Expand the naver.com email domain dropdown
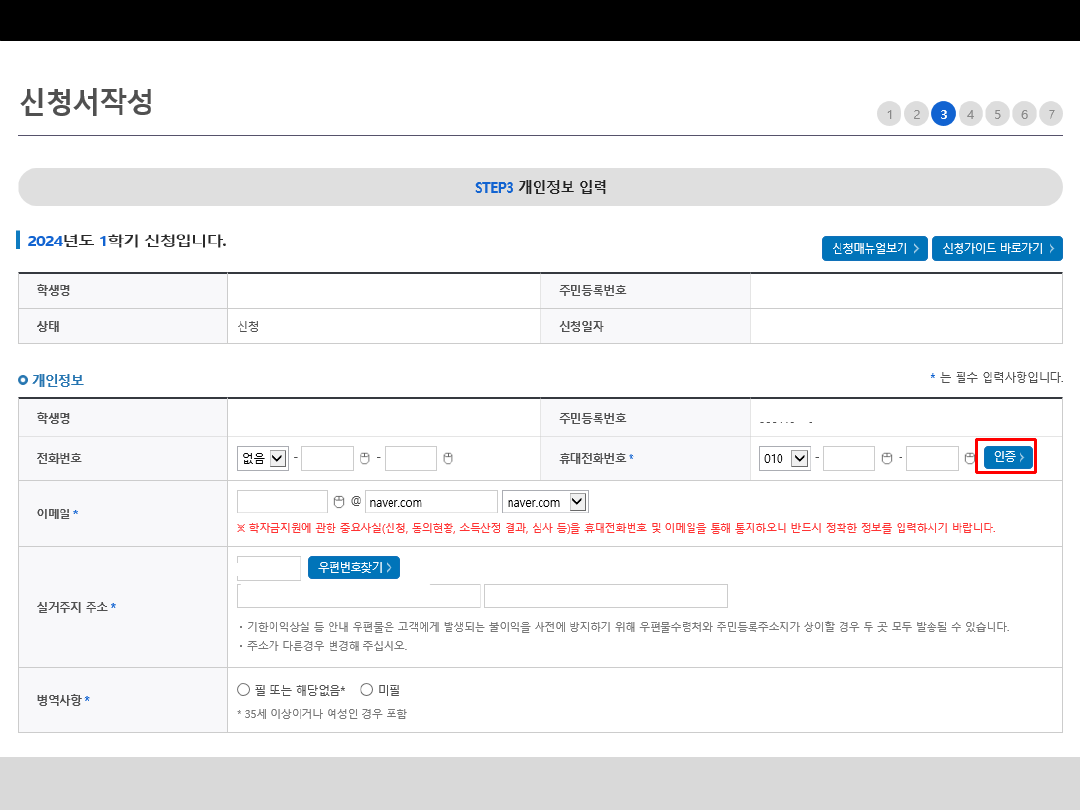The width and height of the screenshot is (1080, 810). click(545, 502)
